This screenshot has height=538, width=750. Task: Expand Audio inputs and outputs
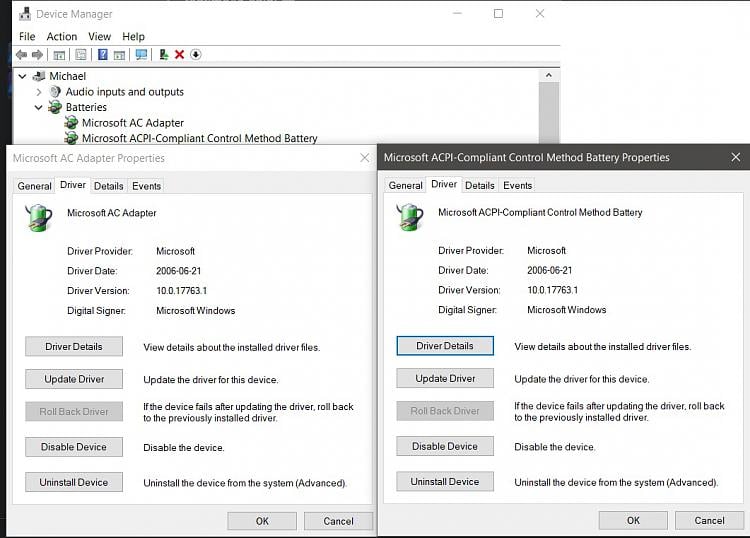point(39,92)
